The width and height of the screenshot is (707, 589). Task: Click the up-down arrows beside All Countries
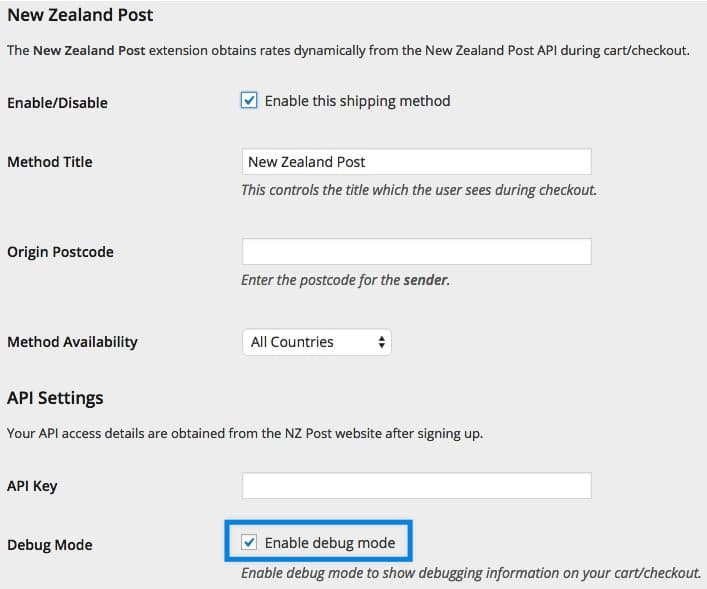point(381,342)
